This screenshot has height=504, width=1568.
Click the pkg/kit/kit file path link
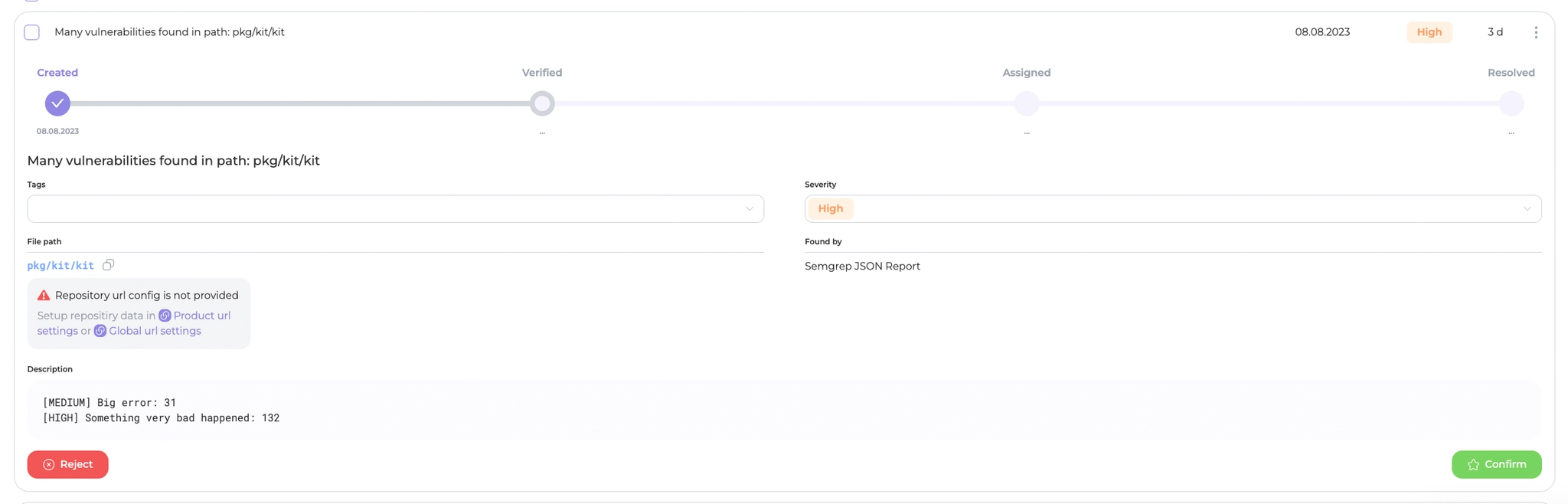[60, 266]
